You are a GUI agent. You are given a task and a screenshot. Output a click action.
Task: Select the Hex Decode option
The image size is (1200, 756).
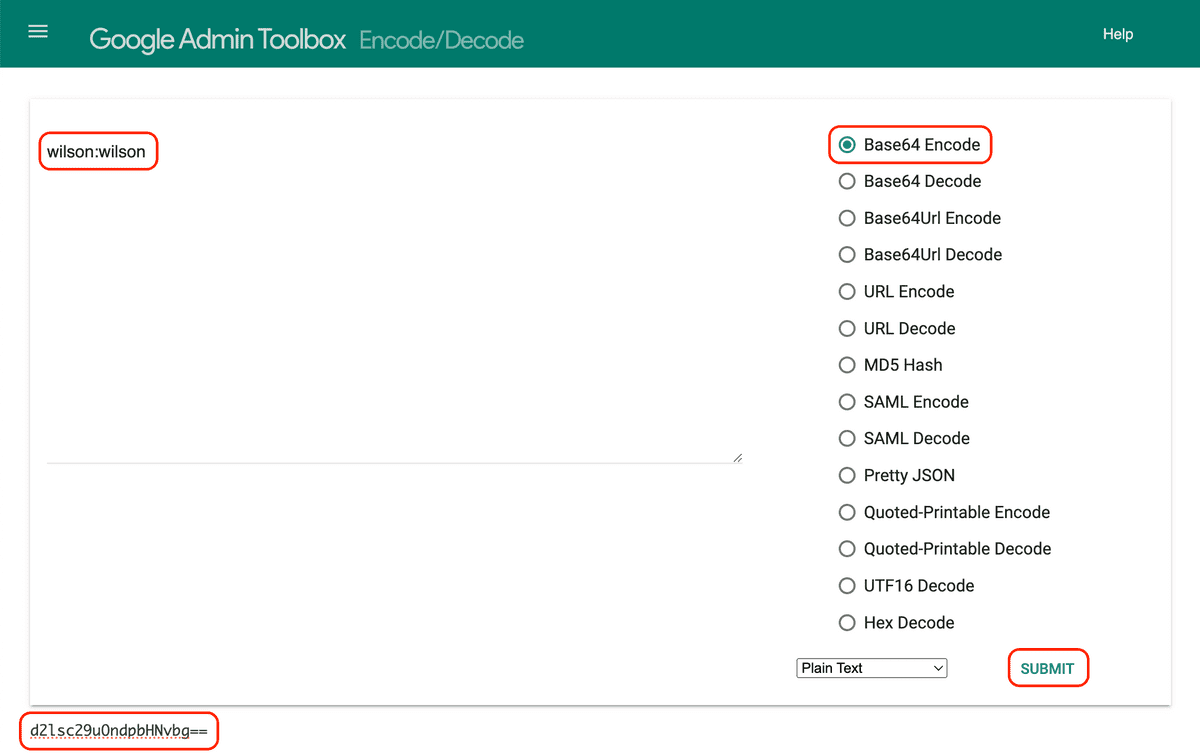click(x=847, y=622)
